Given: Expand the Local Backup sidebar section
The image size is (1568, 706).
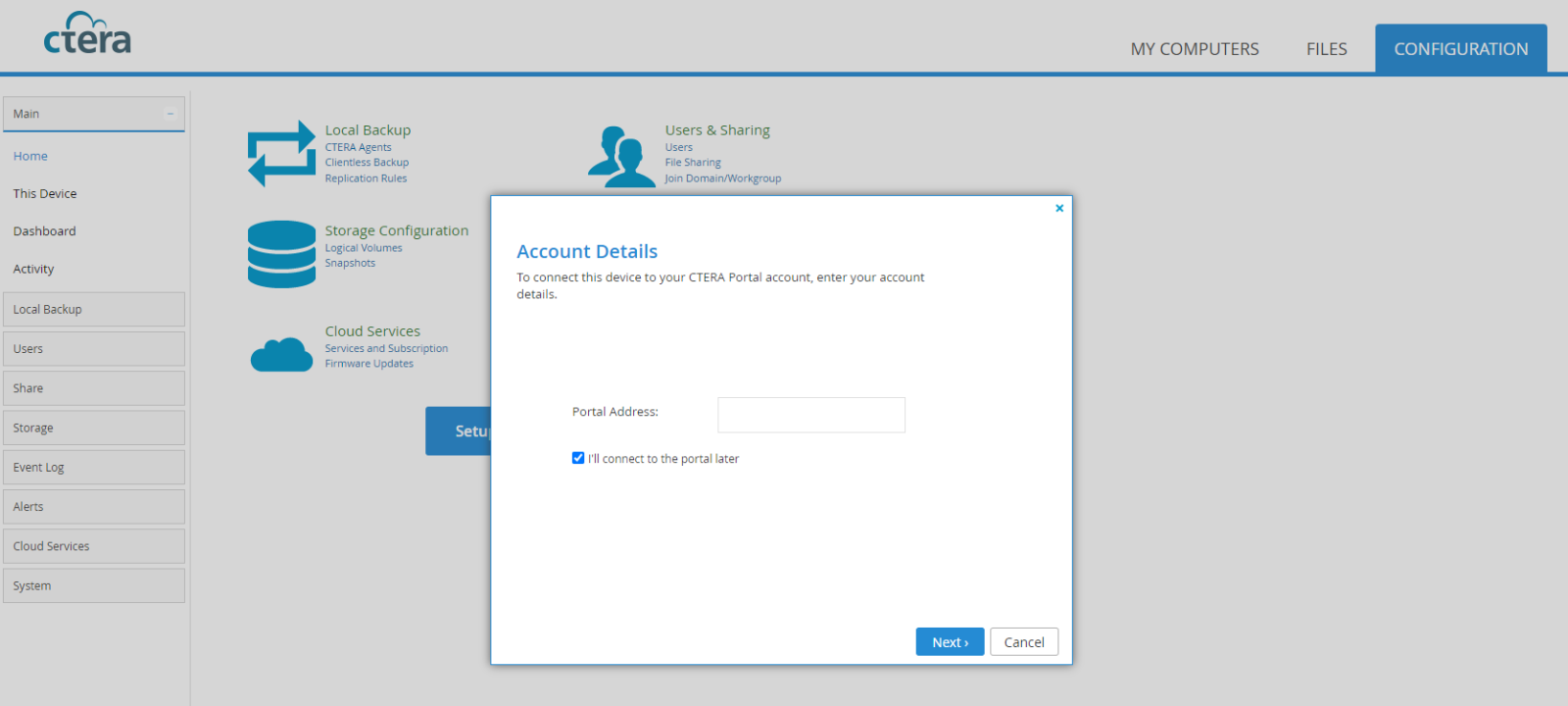Looking at the screenshot, I should (x=94, y=309).
